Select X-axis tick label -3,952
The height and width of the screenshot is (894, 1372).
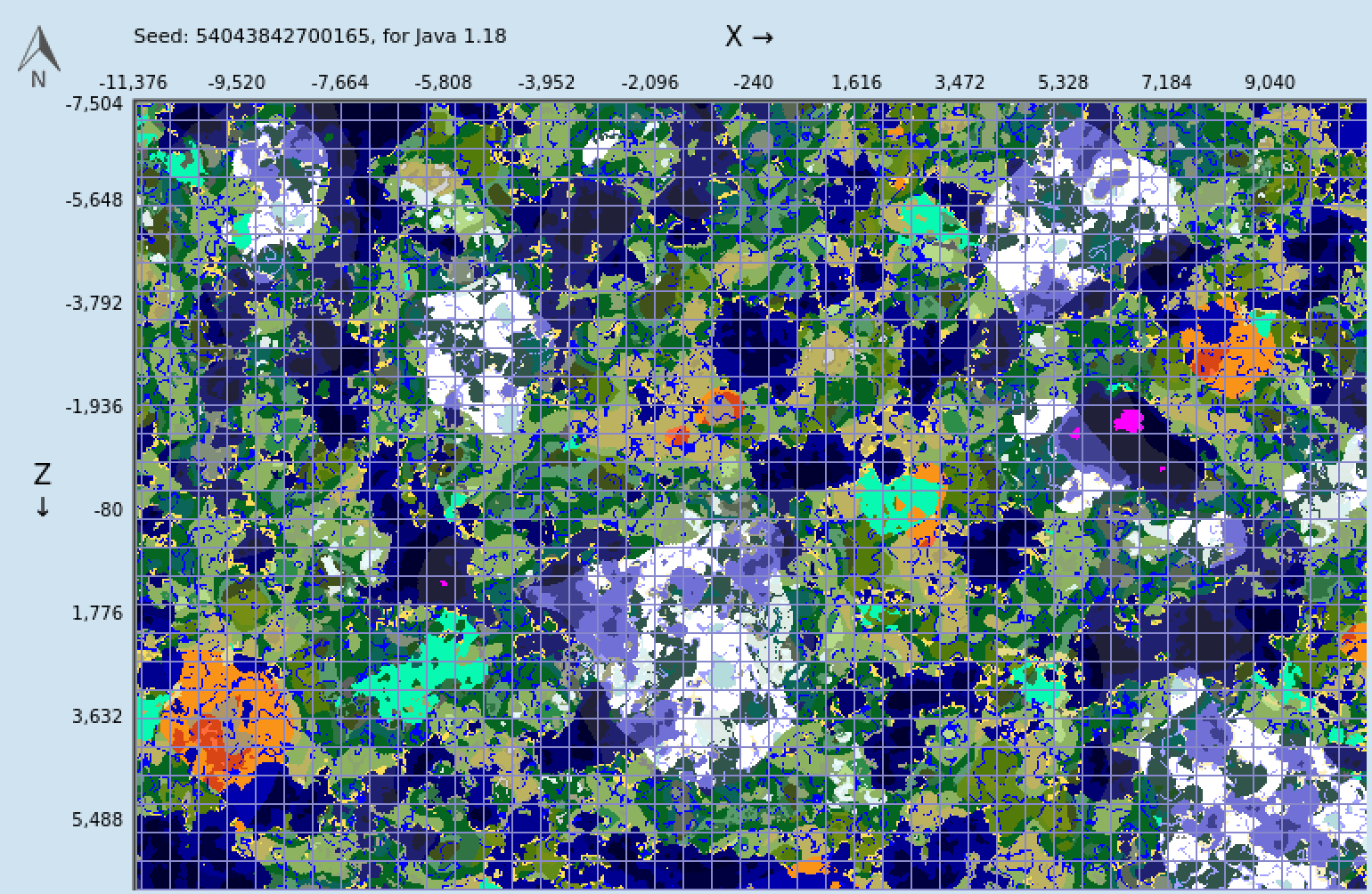[546, 83]
